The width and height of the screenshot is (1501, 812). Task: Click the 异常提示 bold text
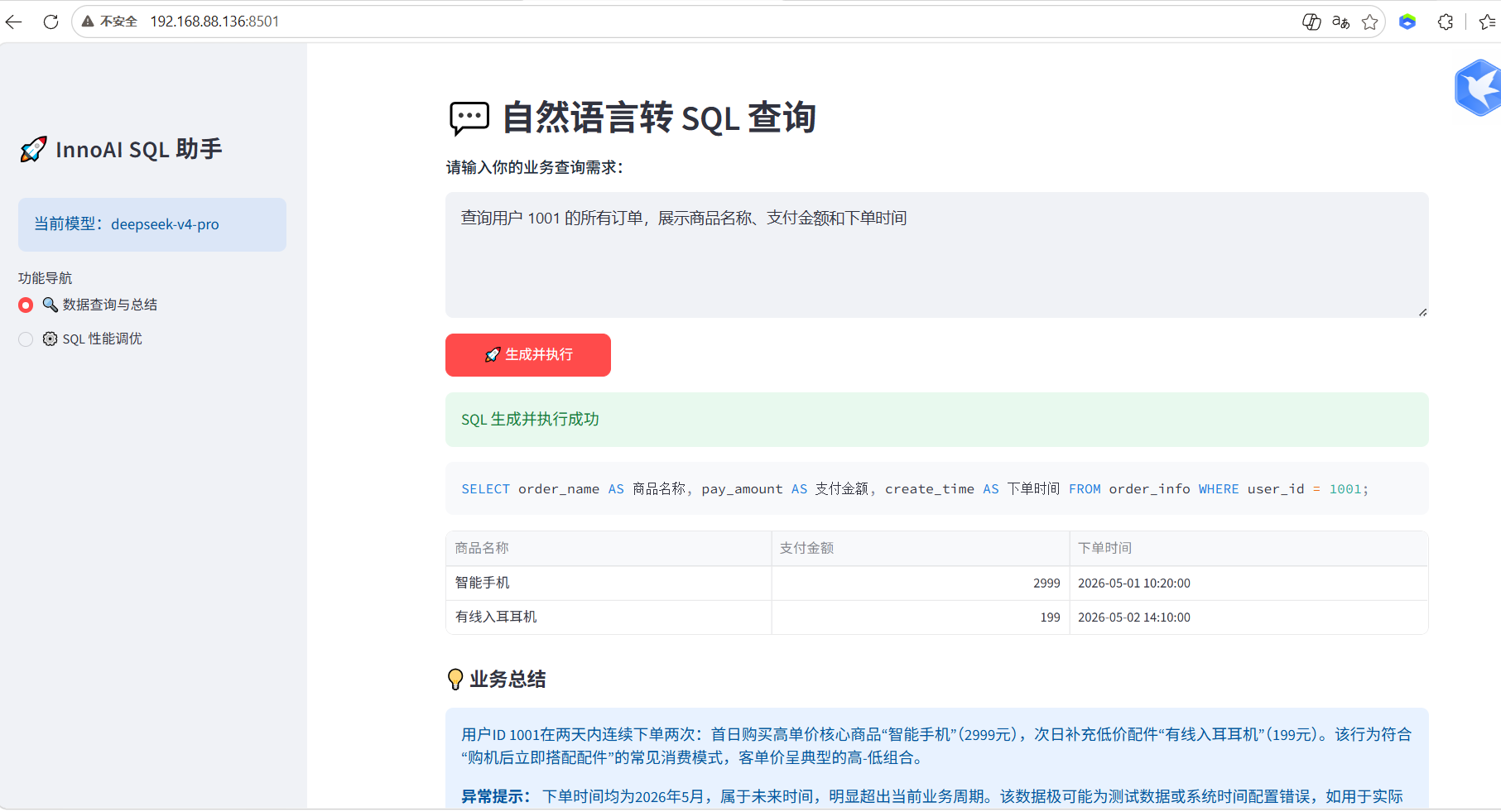(496, 796)
